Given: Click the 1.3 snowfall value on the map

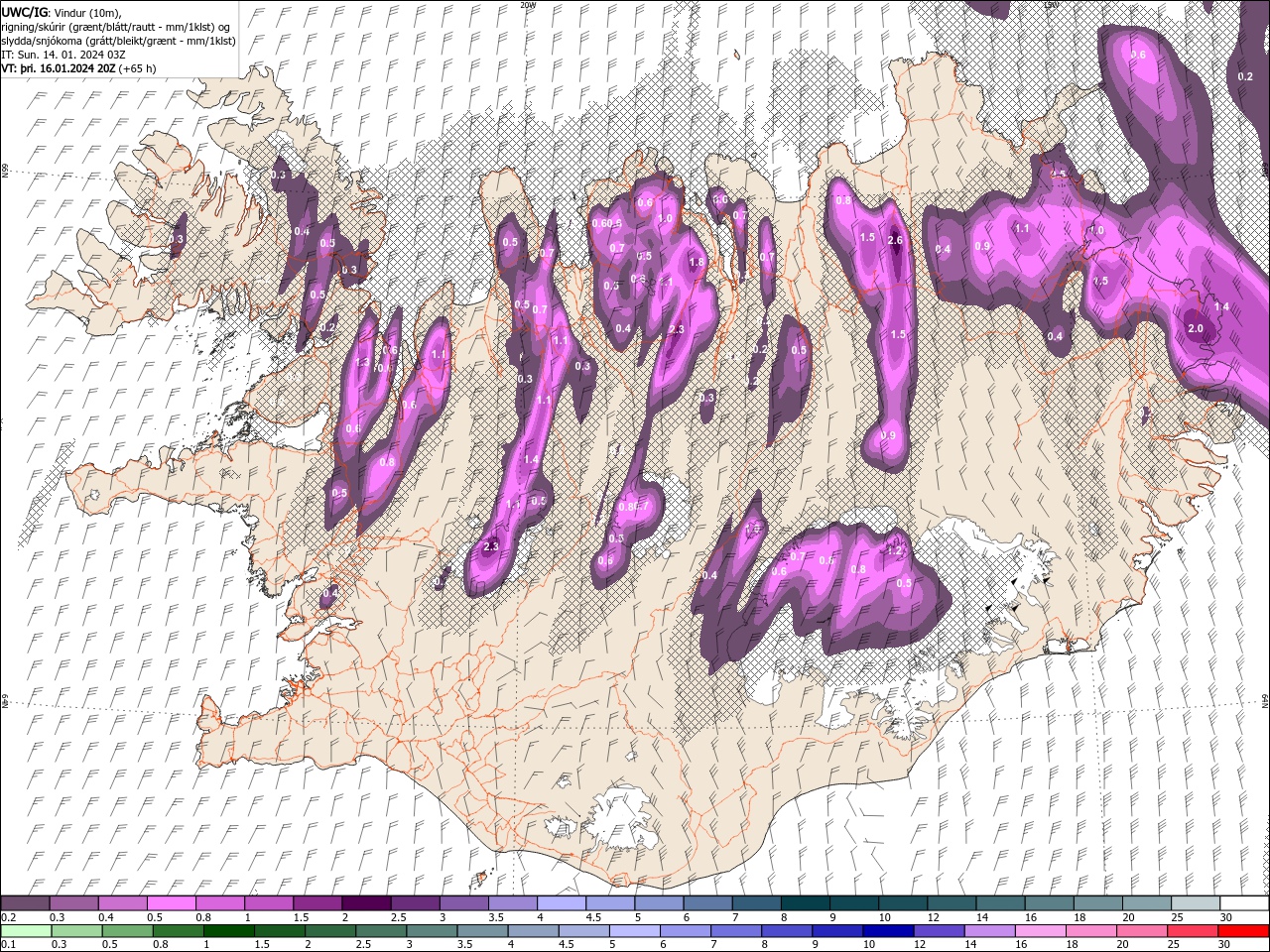Looking at the screenshot, I should (x=362, y=363).
